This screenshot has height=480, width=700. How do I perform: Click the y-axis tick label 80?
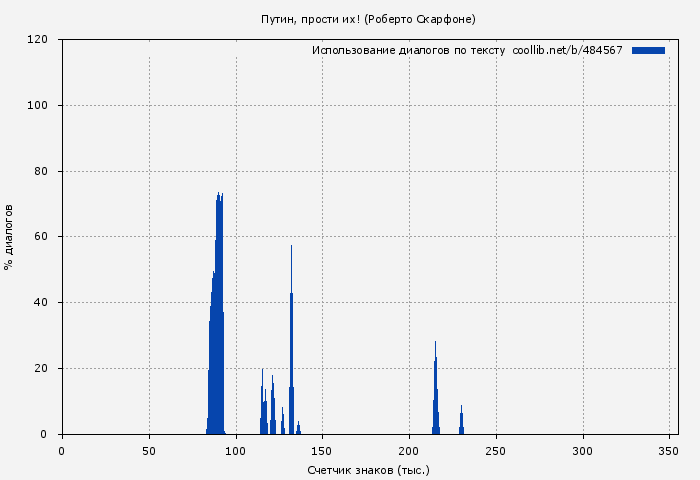click(42, 172)
